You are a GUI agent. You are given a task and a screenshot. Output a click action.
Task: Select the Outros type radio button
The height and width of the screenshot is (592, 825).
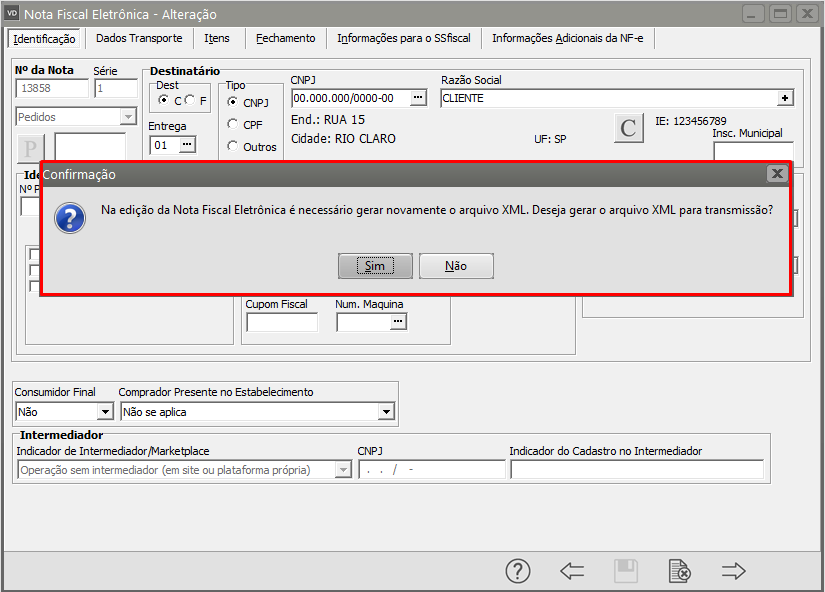[x=233, y=146]
